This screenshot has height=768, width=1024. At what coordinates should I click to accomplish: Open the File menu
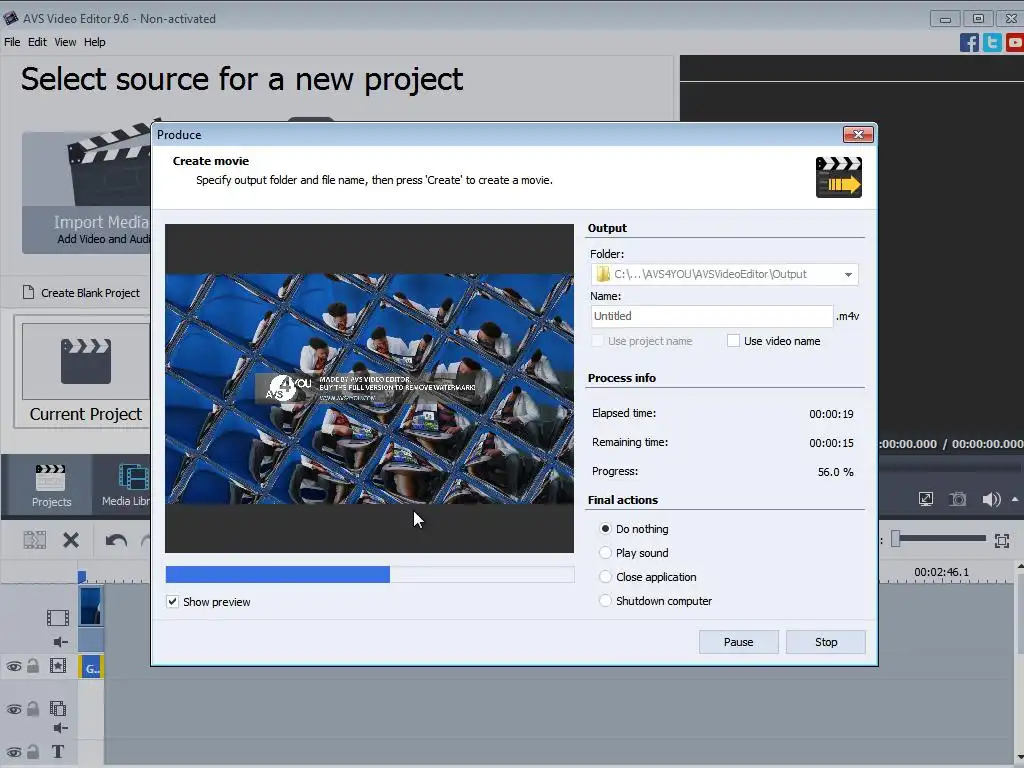[12, 42]
